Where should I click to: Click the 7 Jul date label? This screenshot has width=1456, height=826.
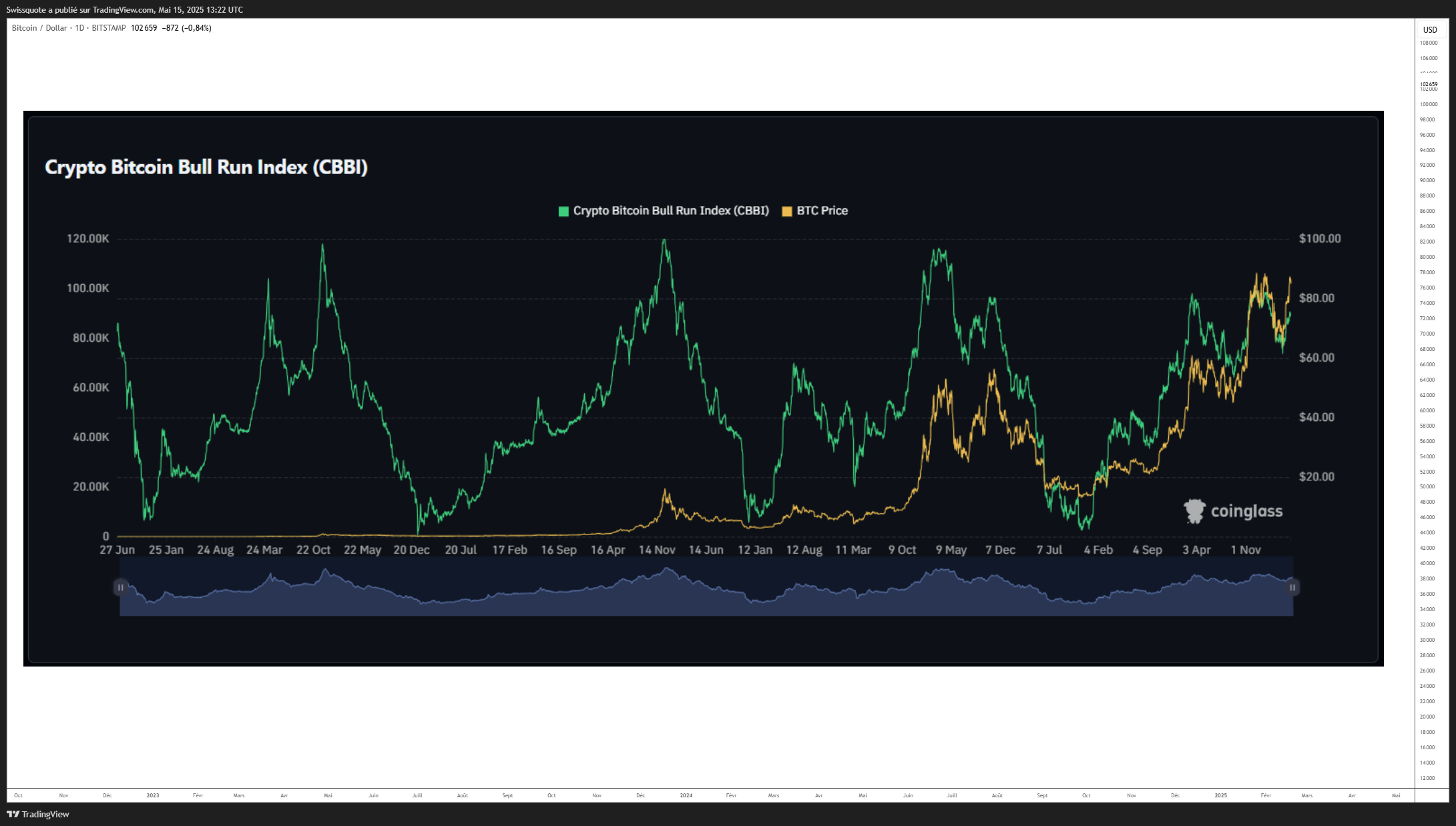tap(1049, 550)
